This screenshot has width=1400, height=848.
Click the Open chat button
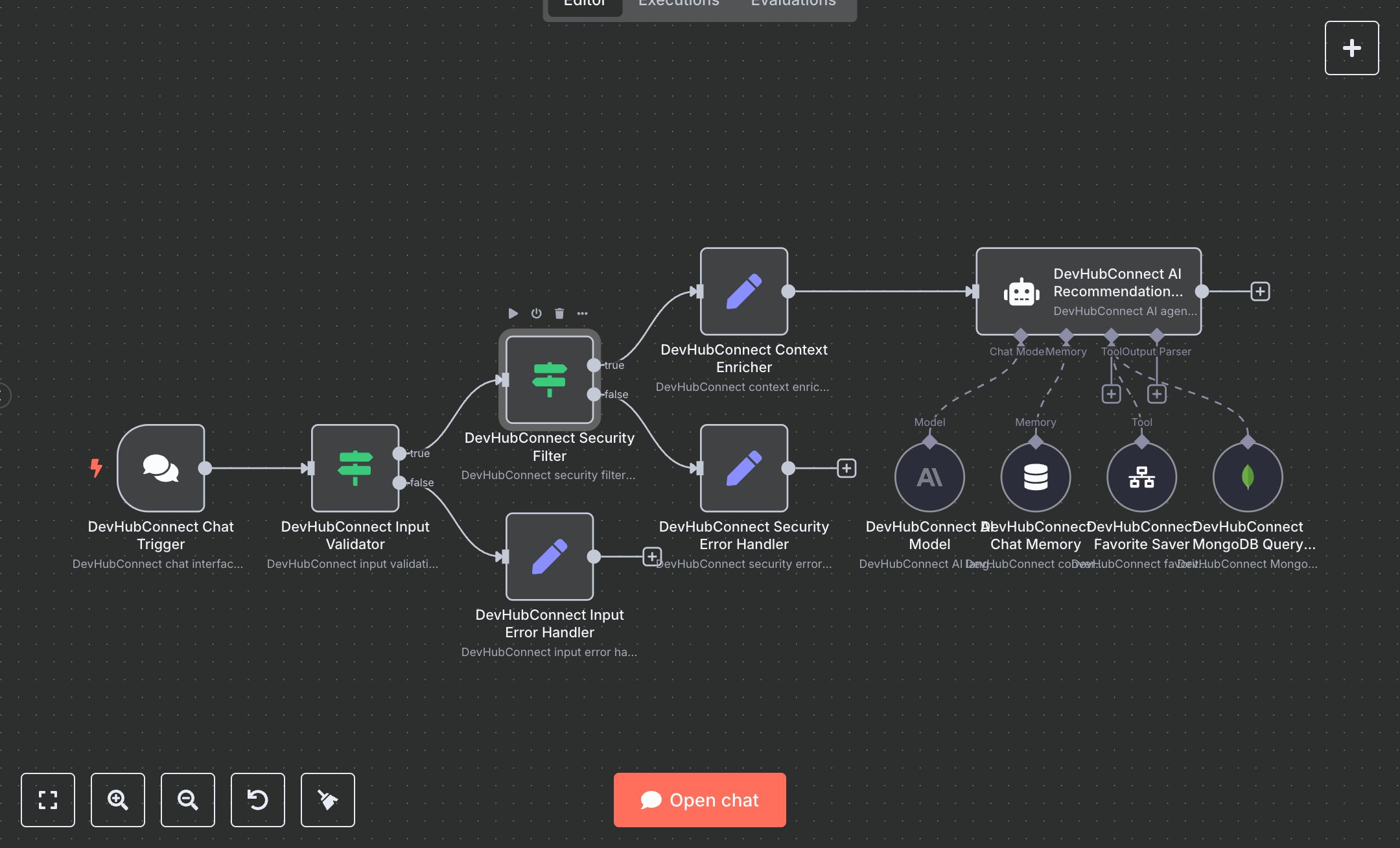coord(699,800)
